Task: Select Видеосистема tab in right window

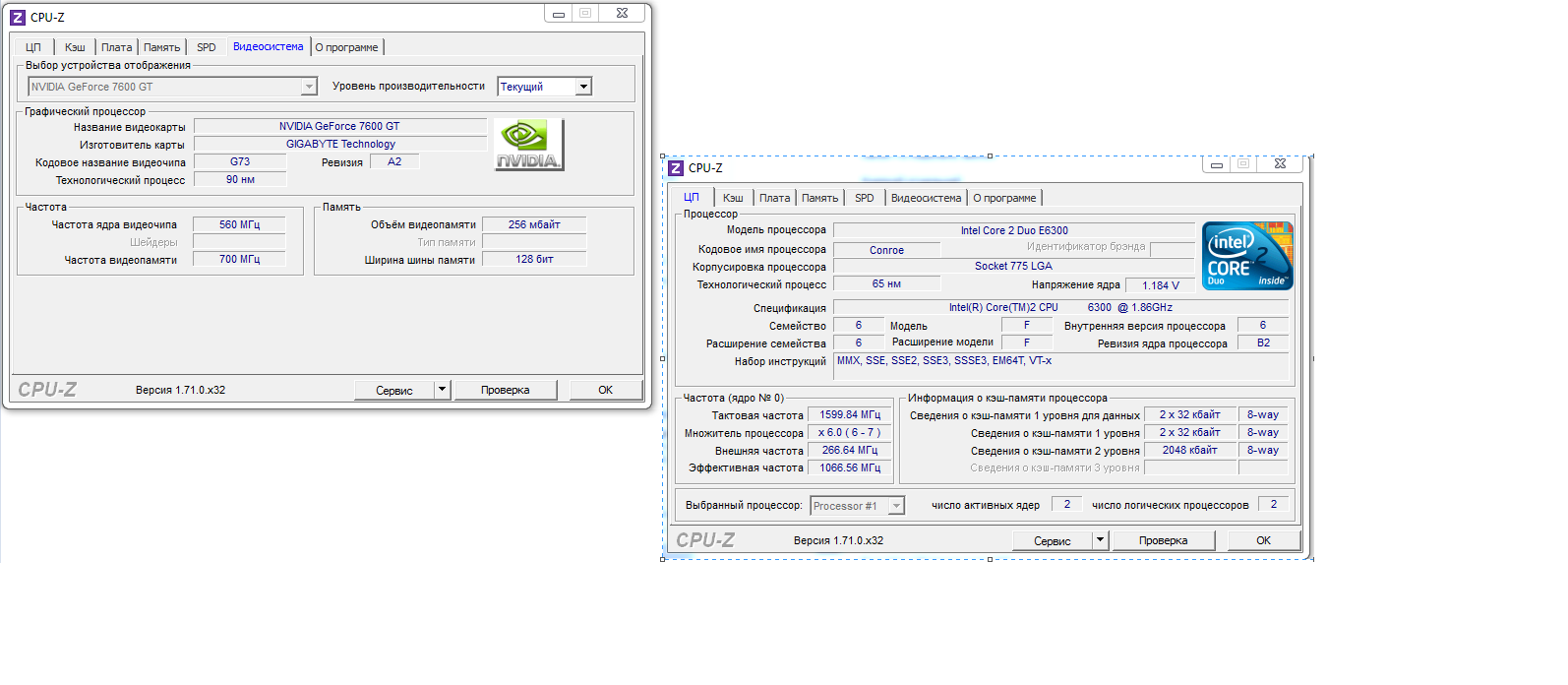Action: pyautogui.click(x=926, y=198)
